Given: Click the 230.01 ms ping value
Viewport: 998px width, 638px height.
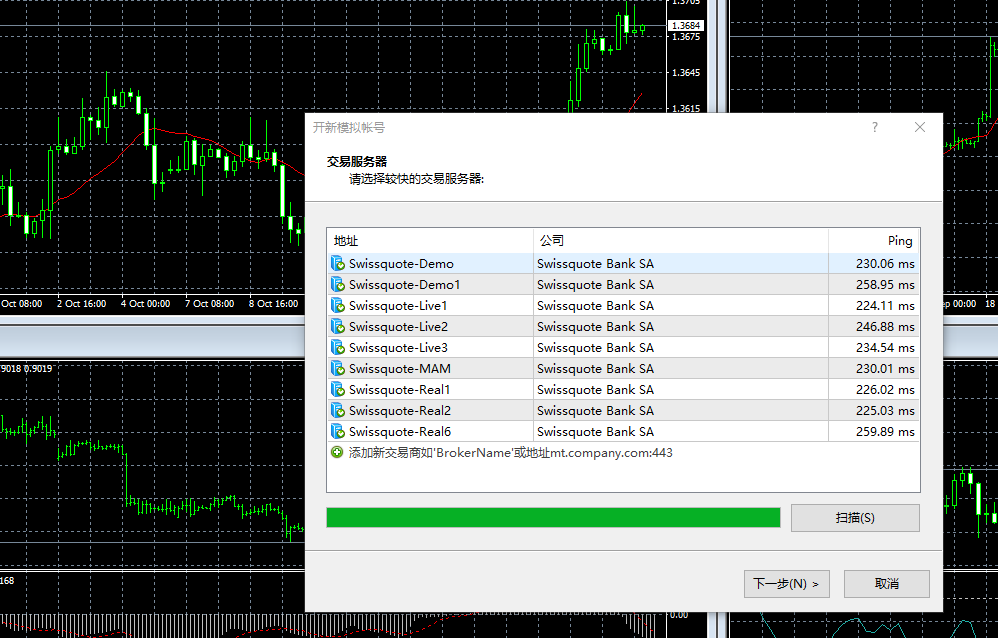Looking at the screenshot, I should pyautogui.click(x=885, y=369).
